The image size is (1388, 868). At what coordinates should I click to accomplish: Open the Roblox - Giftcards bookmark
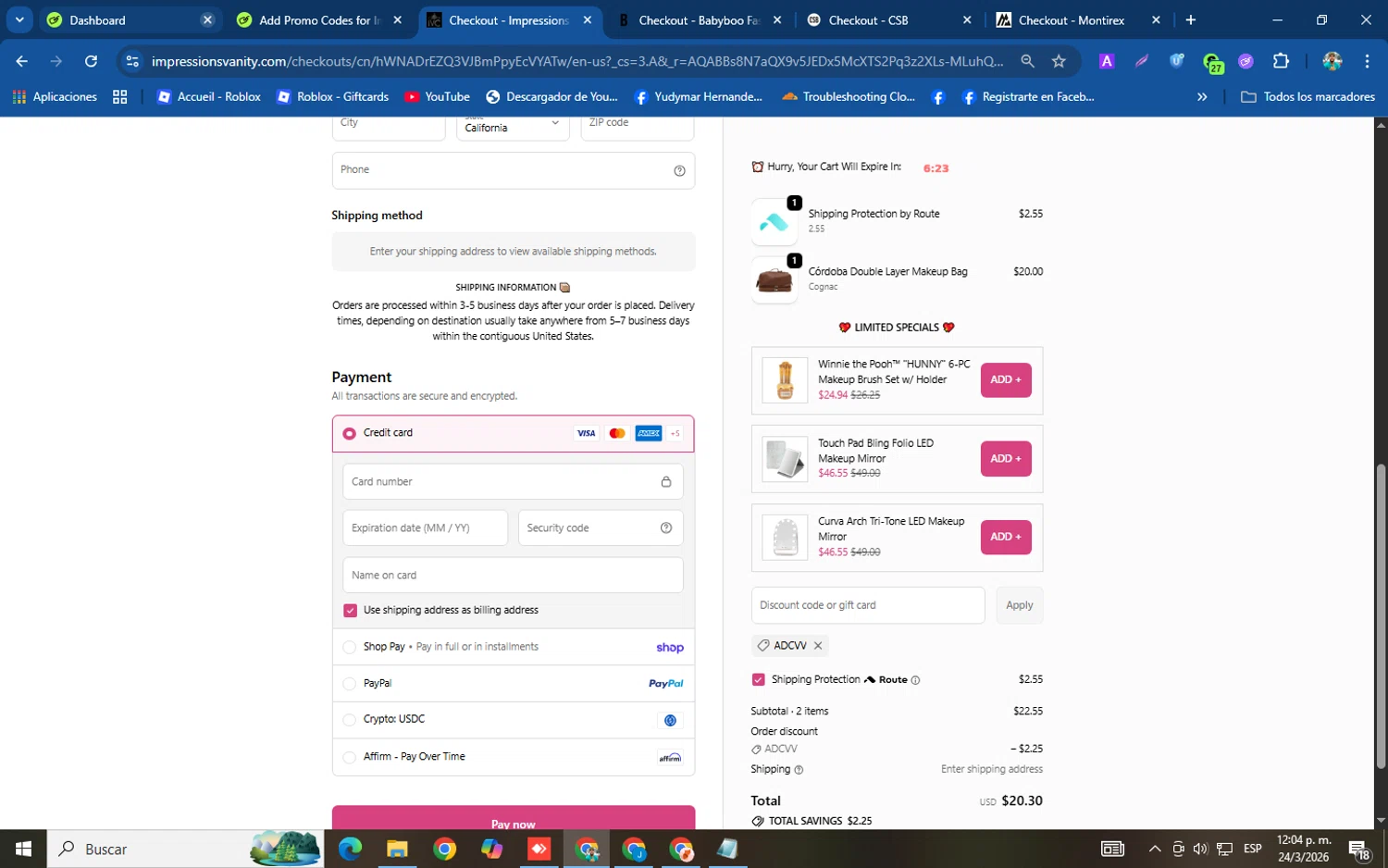[333, 97]
